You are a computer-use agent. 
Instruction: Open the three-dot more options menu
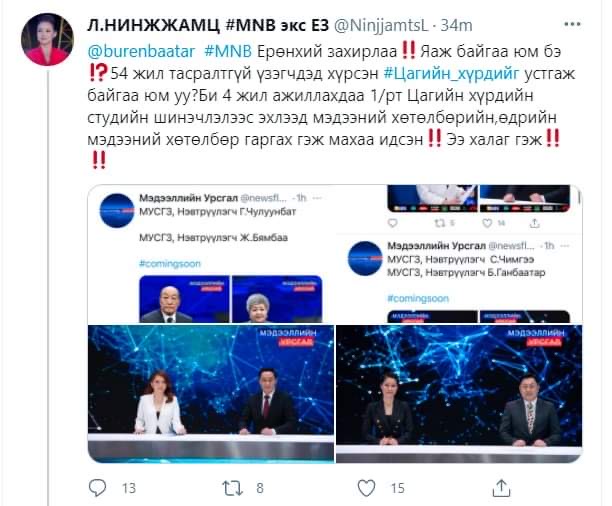(x=572, y=24)
